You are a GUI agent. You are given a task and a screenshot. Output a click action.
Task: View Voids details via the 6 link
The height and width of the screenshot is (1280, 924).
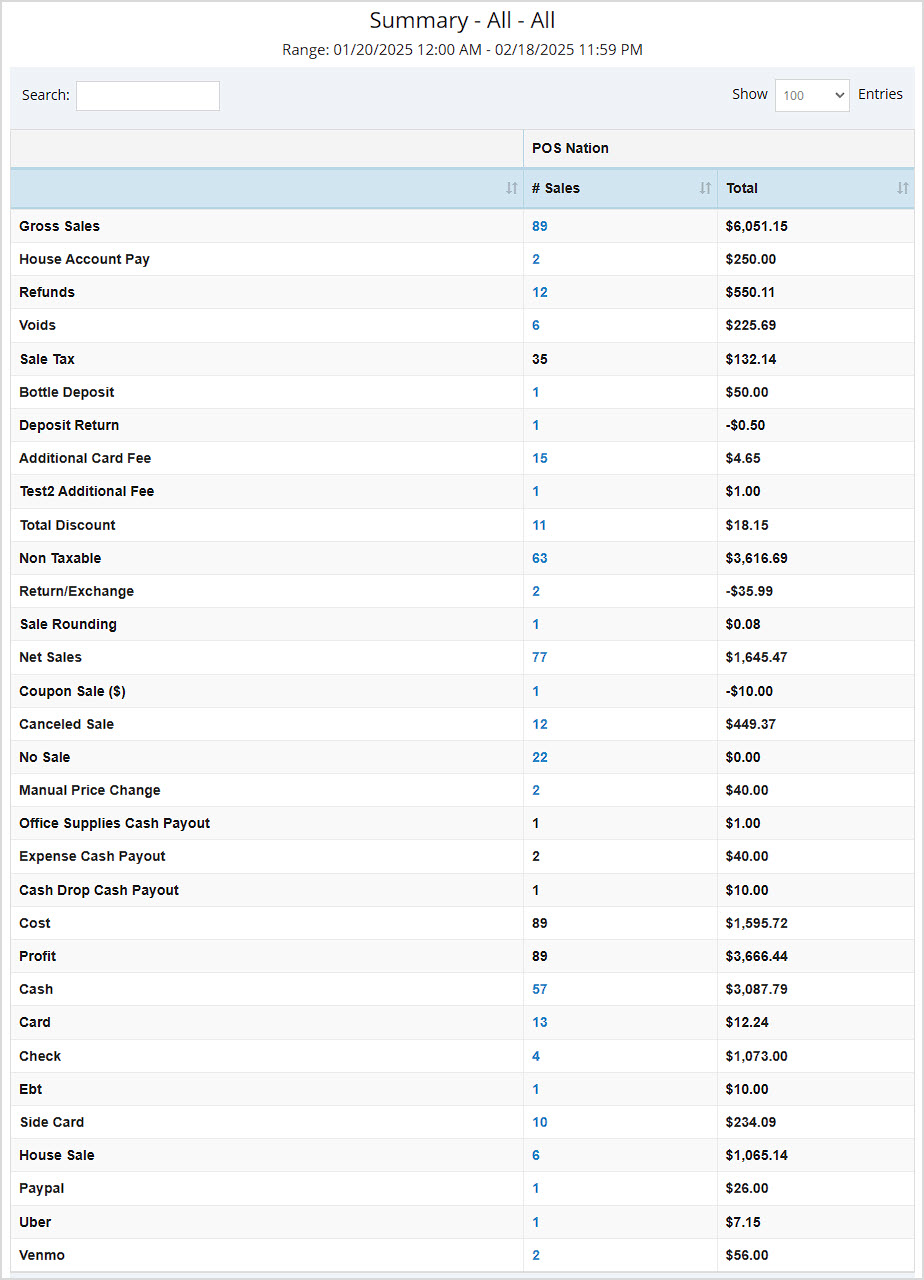pyautogui.click(x=537, y=325)
